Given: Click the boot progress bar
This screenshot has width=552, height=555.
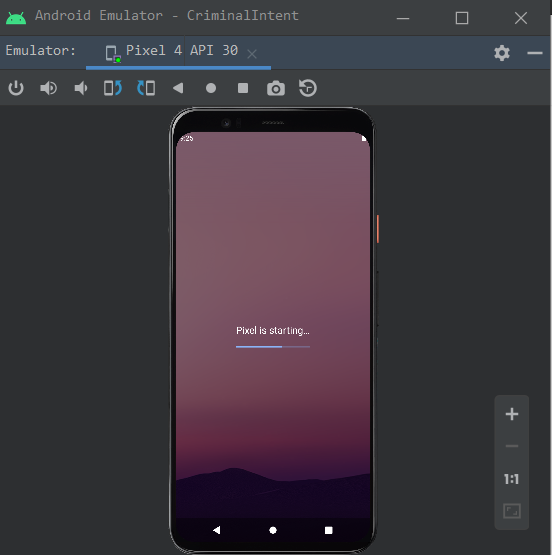Looking at the screenshot, I should [273, 347].
